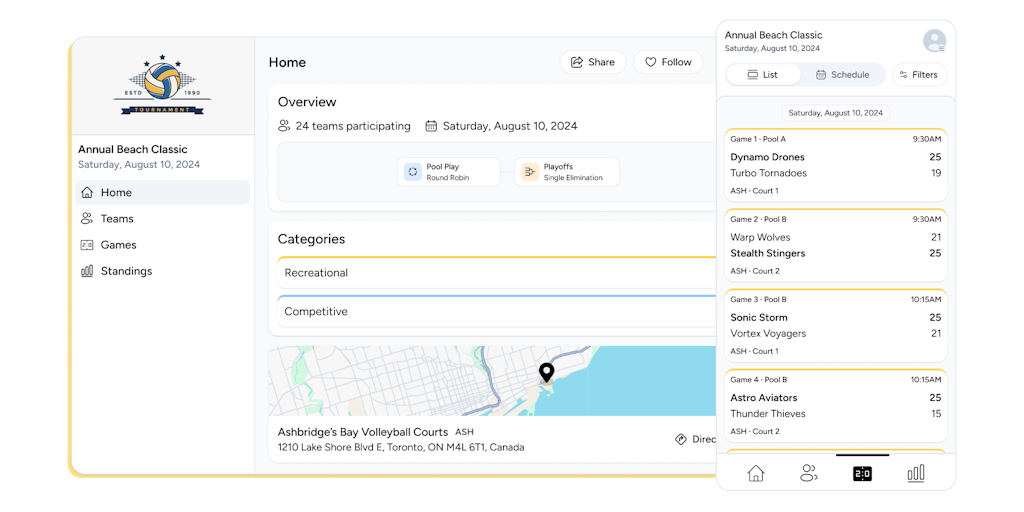
Task: Click the Follow button
Action: click(668, 62)
